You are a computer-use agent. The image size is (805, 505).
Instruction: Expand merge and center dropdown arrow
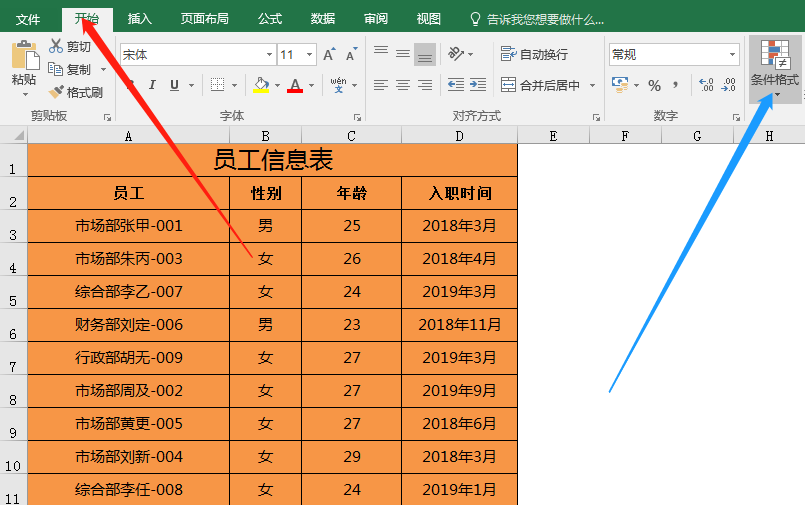point(592,85)
